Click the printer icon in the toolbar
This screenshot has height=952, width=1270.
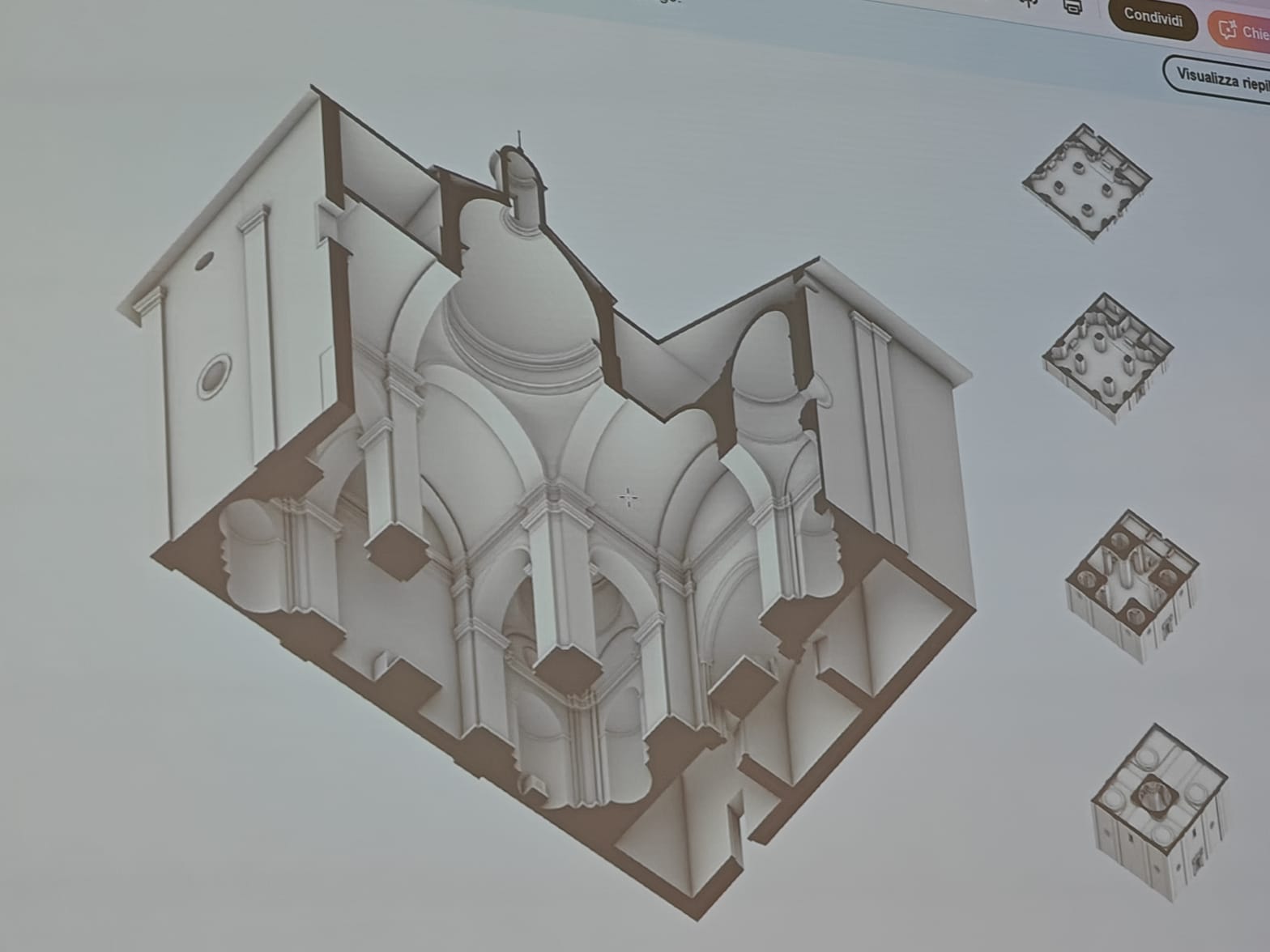(x=1072, y=6)
